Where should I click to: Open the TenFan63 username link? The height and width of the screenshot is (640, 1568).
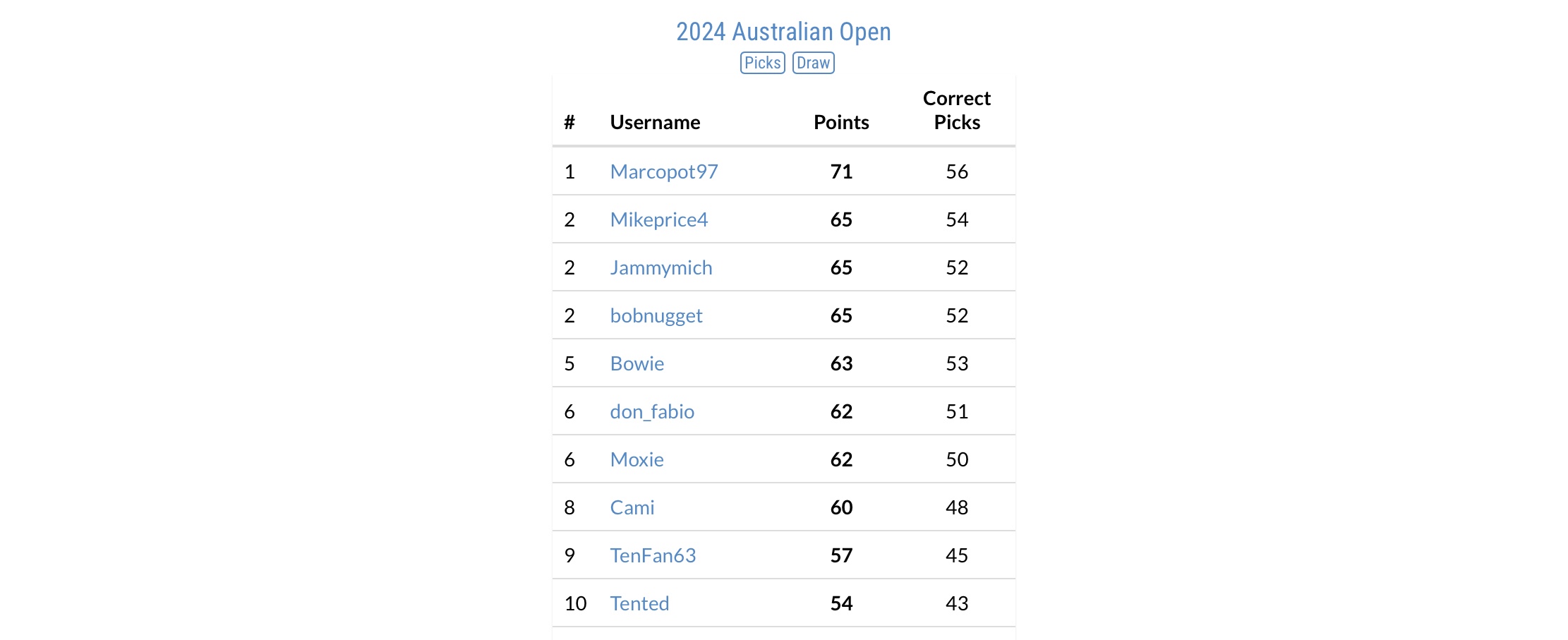[x=653, y=555]
